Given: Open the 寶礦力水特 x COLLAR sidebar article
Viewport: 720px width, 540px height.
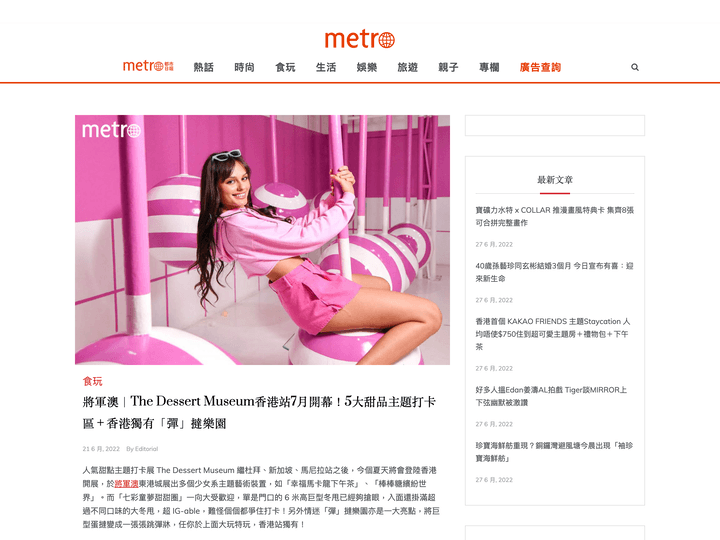Looking at the screenshot, I should point(555,216).
